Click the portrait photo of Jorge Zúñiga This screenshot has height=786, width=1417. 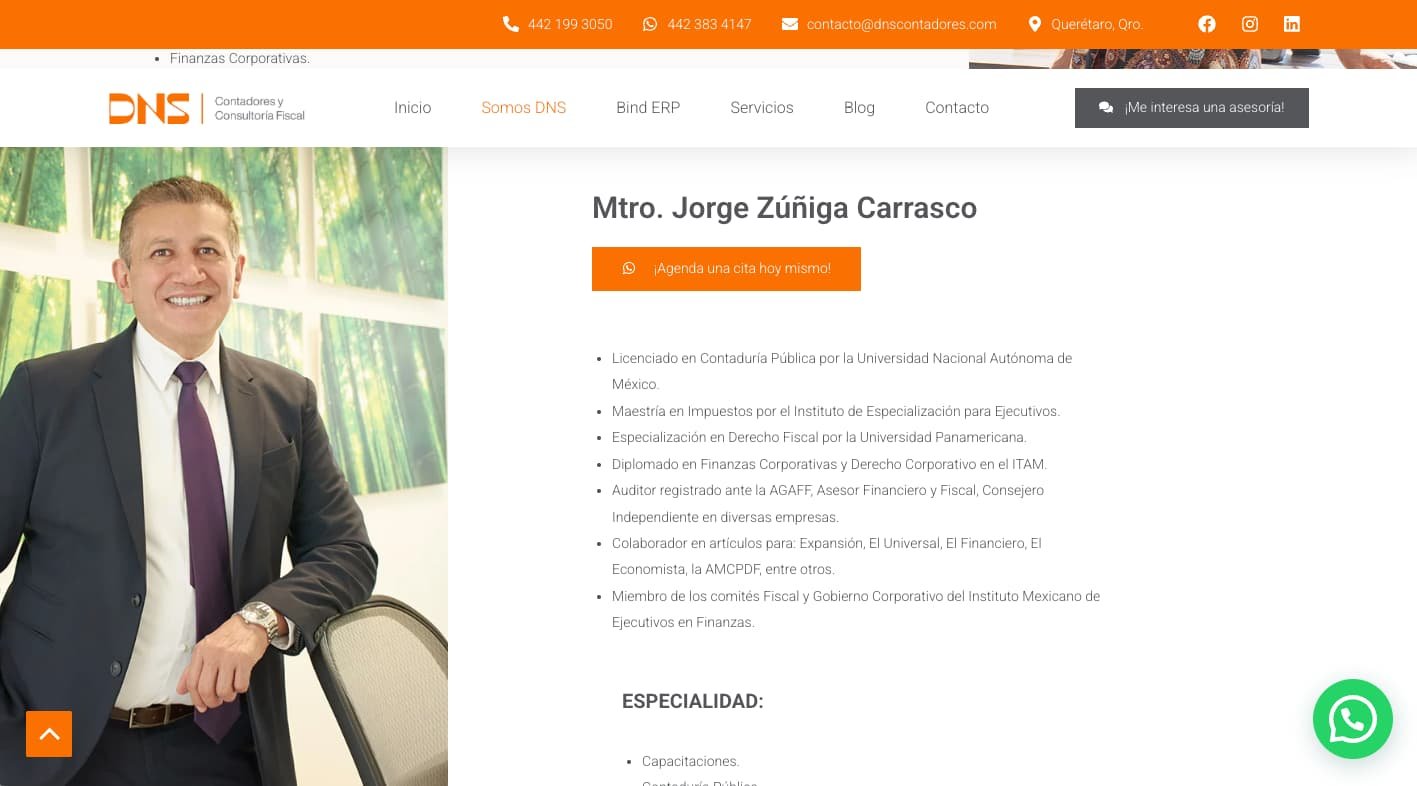(224, 466)
